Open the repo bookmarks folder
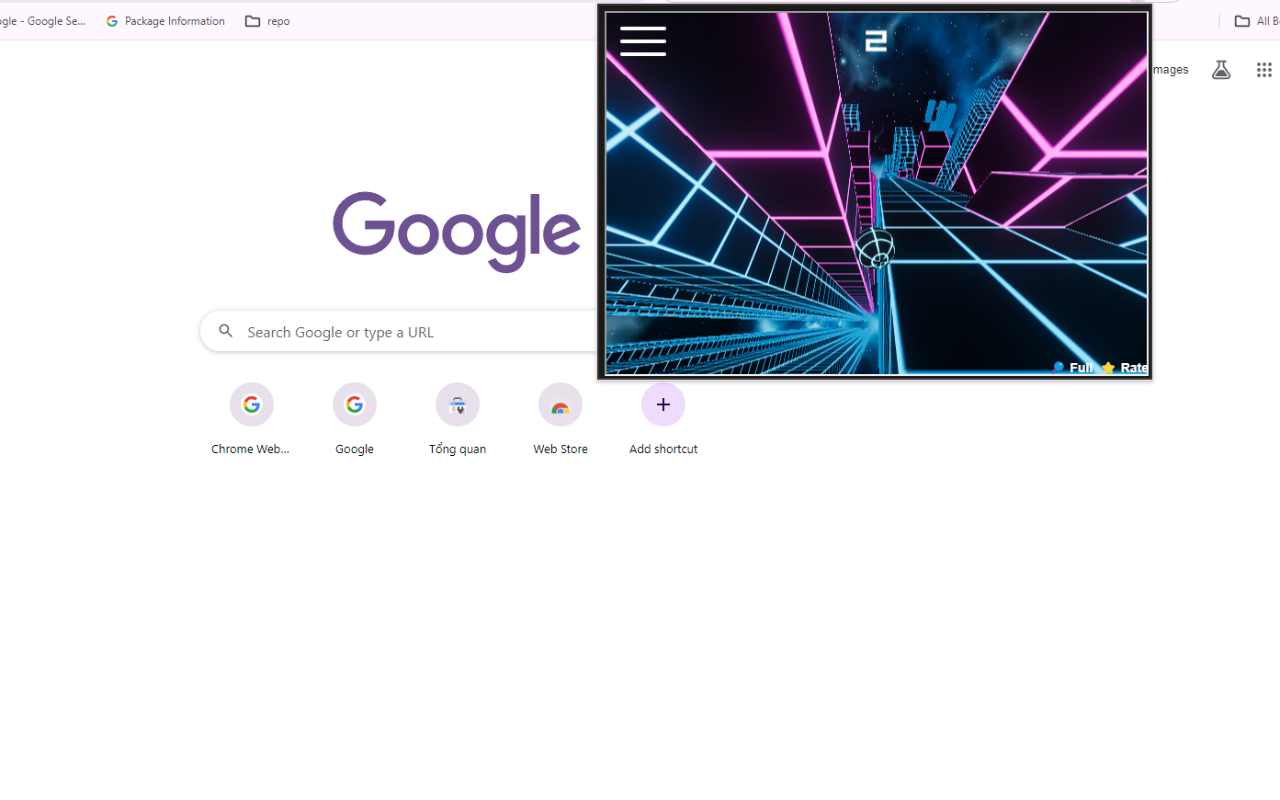 click(x=267, y=21)
